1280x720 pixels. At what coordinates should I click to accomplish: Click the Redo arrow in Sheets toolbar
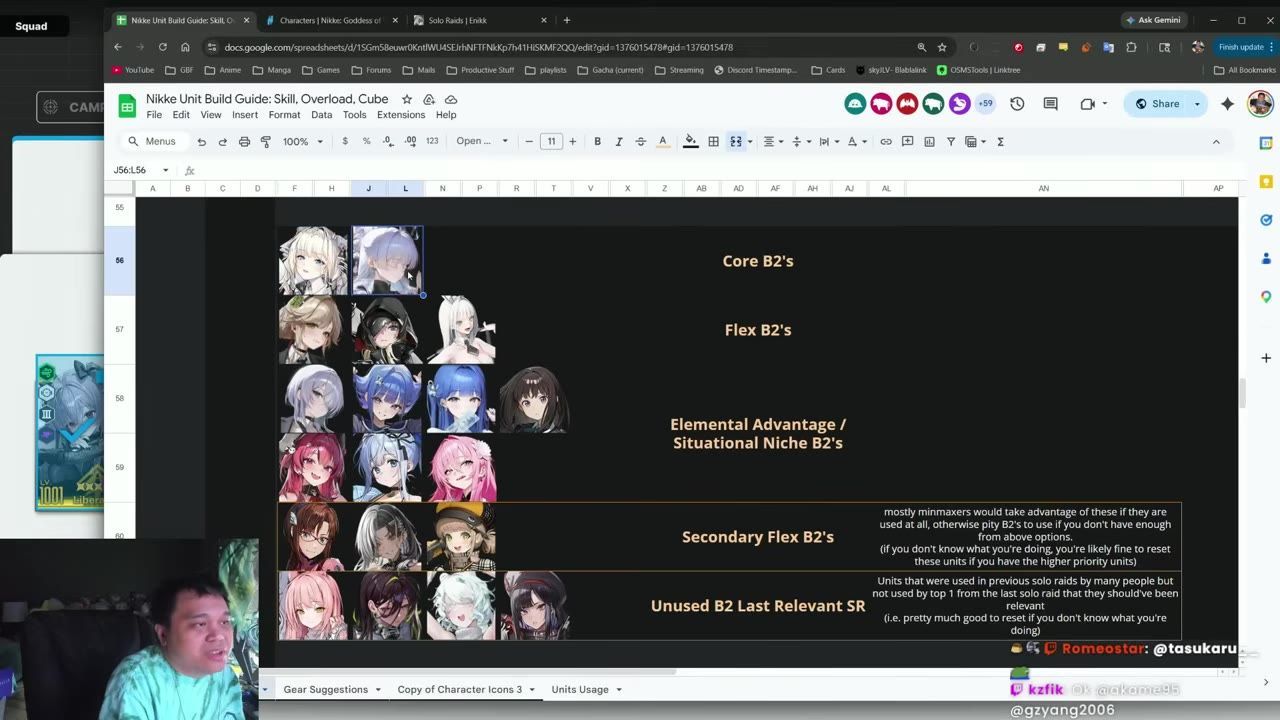pyautogui.click(x=223, y=142)
